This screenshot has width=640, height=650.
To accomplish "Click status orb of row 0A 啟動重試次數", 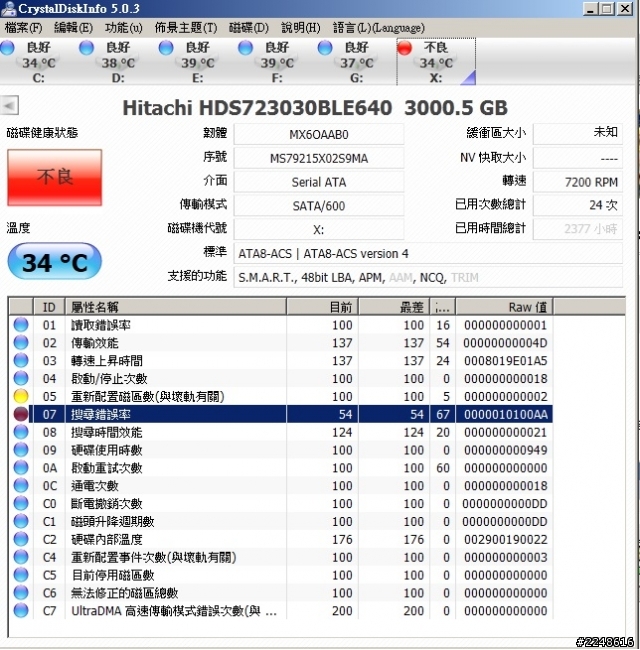I will pyautogui.click(x=21, y=468).
